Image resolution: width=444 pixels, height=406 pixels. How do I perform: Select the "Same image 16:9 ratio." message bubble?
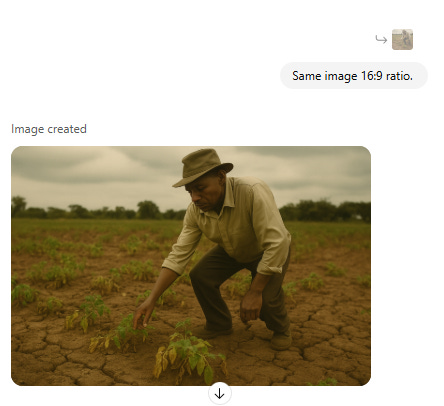[353, 76]
